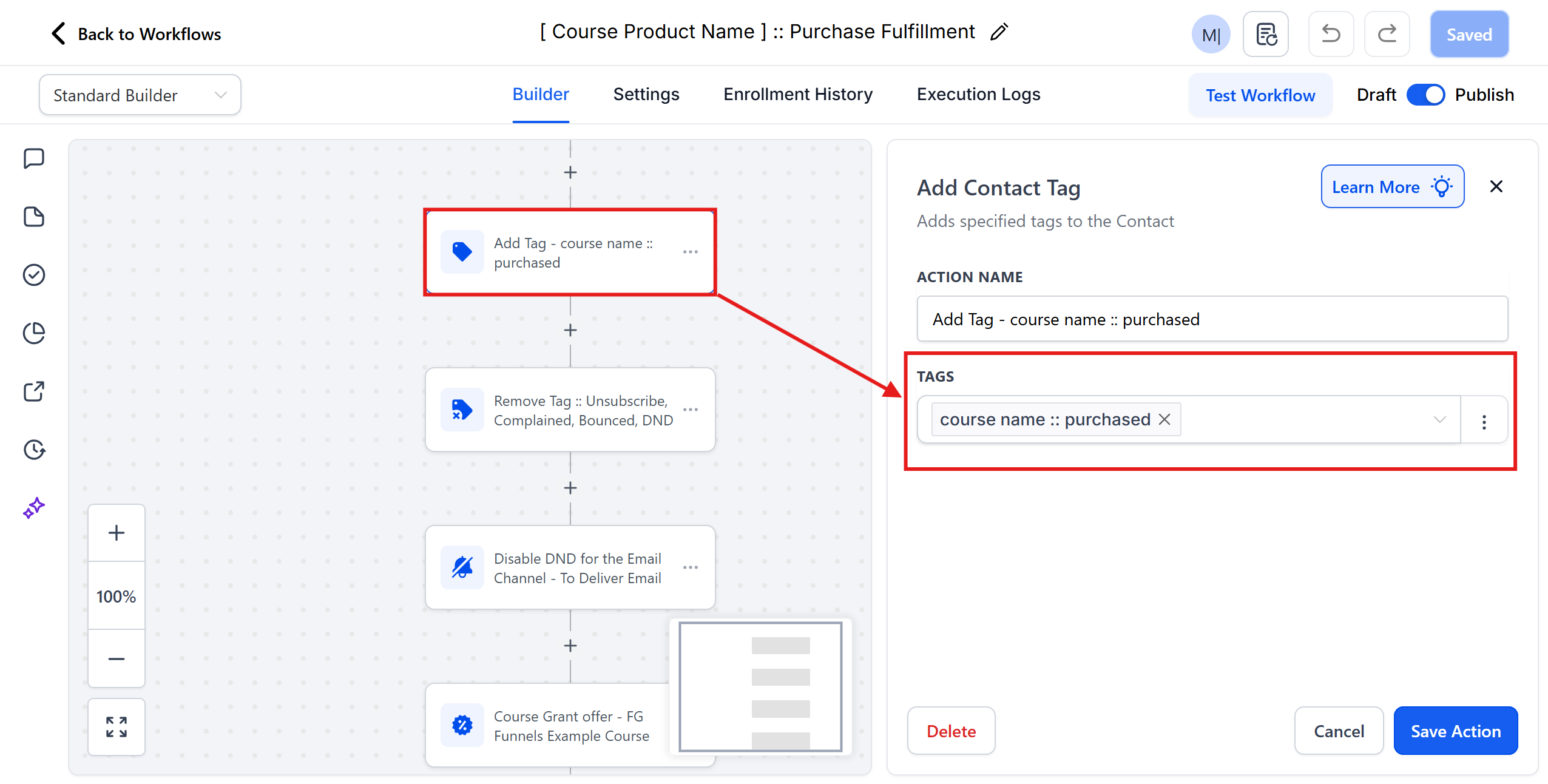Screen dimensions: 1548x784
Task: Open the Execution Logs tab
Action: click(978, 95)
